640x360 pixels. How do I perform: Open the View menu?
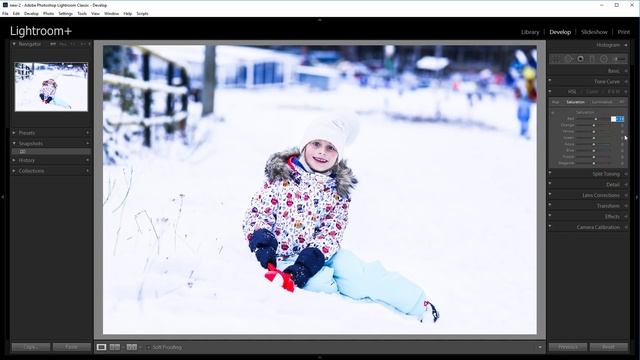point(95,13)
